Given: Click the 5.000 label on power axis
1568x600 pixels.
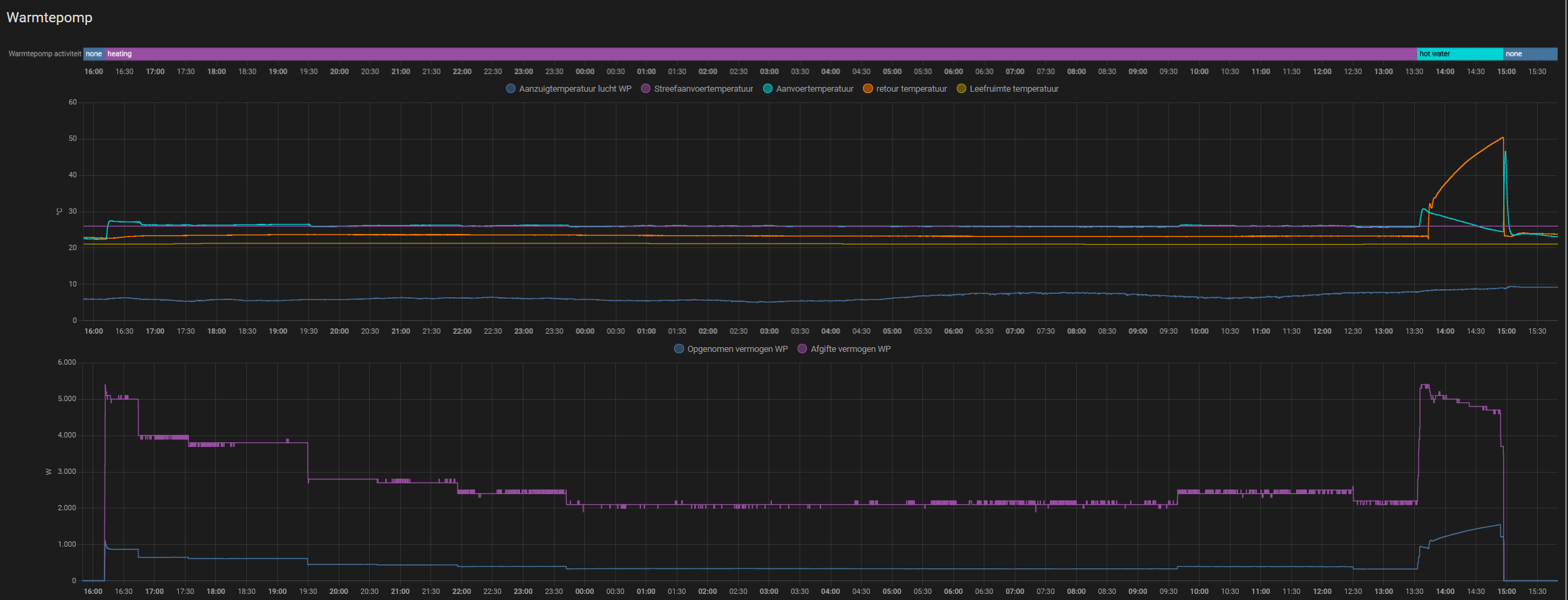Looking at the screenshot, I should click(67, 399).
